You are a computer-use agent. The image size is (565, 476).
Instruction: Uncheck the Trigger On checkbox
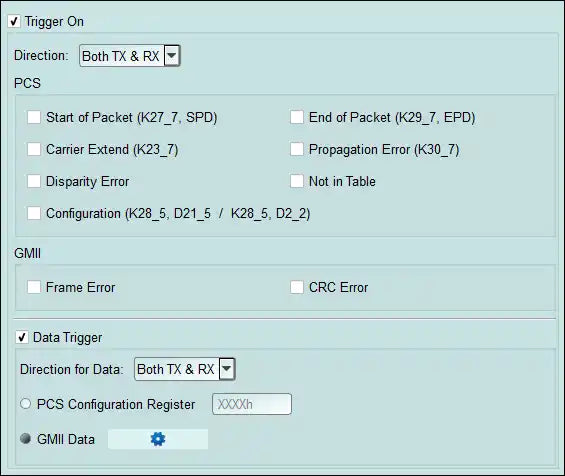point(14,22)
